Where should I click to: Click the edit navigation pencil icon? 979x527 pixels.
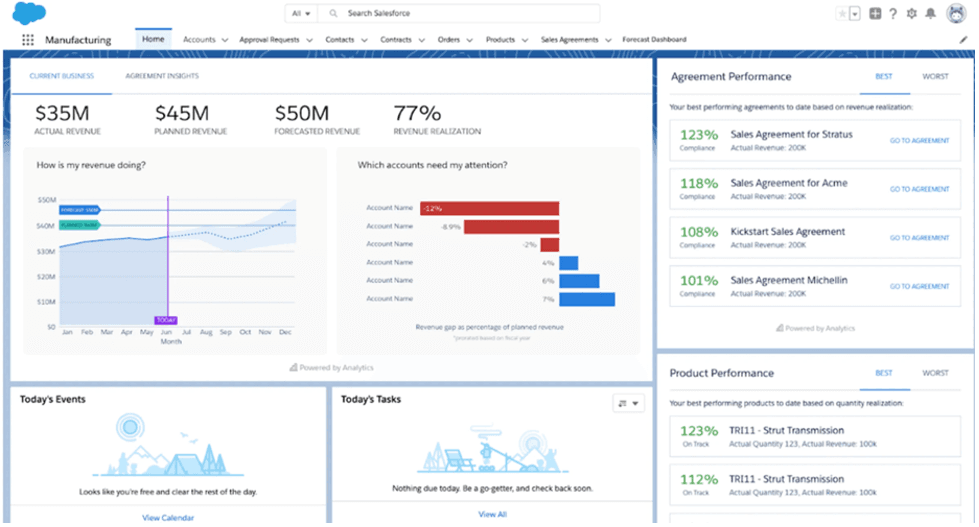(x=963, y=40)
